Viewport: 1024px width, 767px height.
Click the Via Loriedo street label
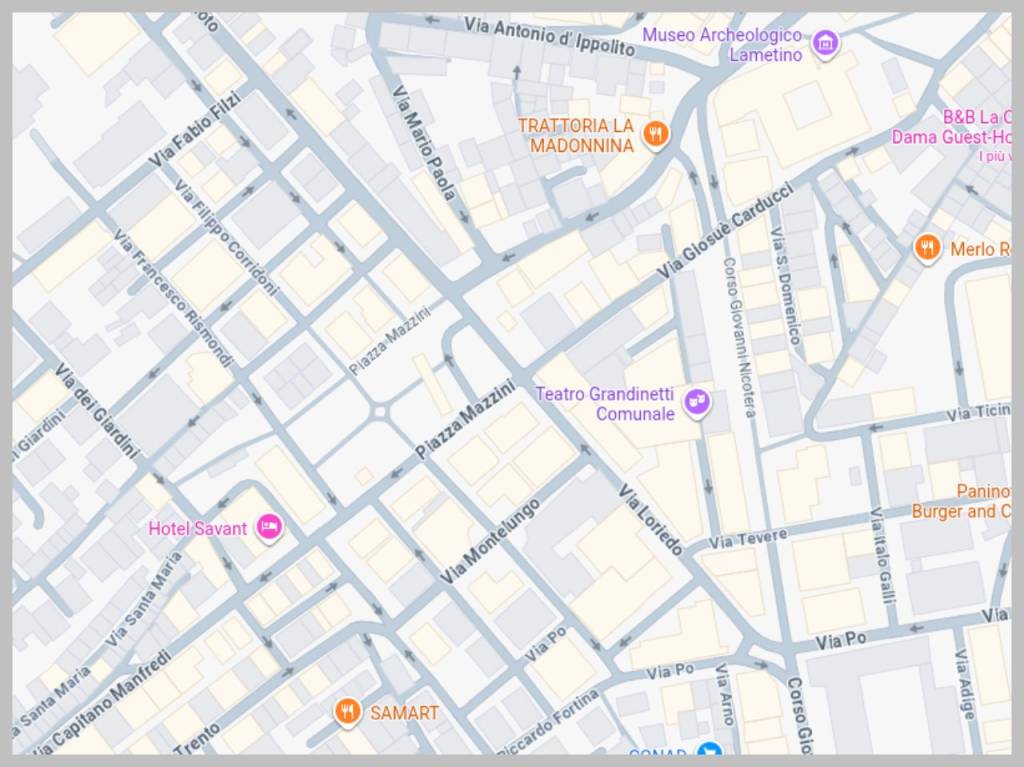pos(650,520)
